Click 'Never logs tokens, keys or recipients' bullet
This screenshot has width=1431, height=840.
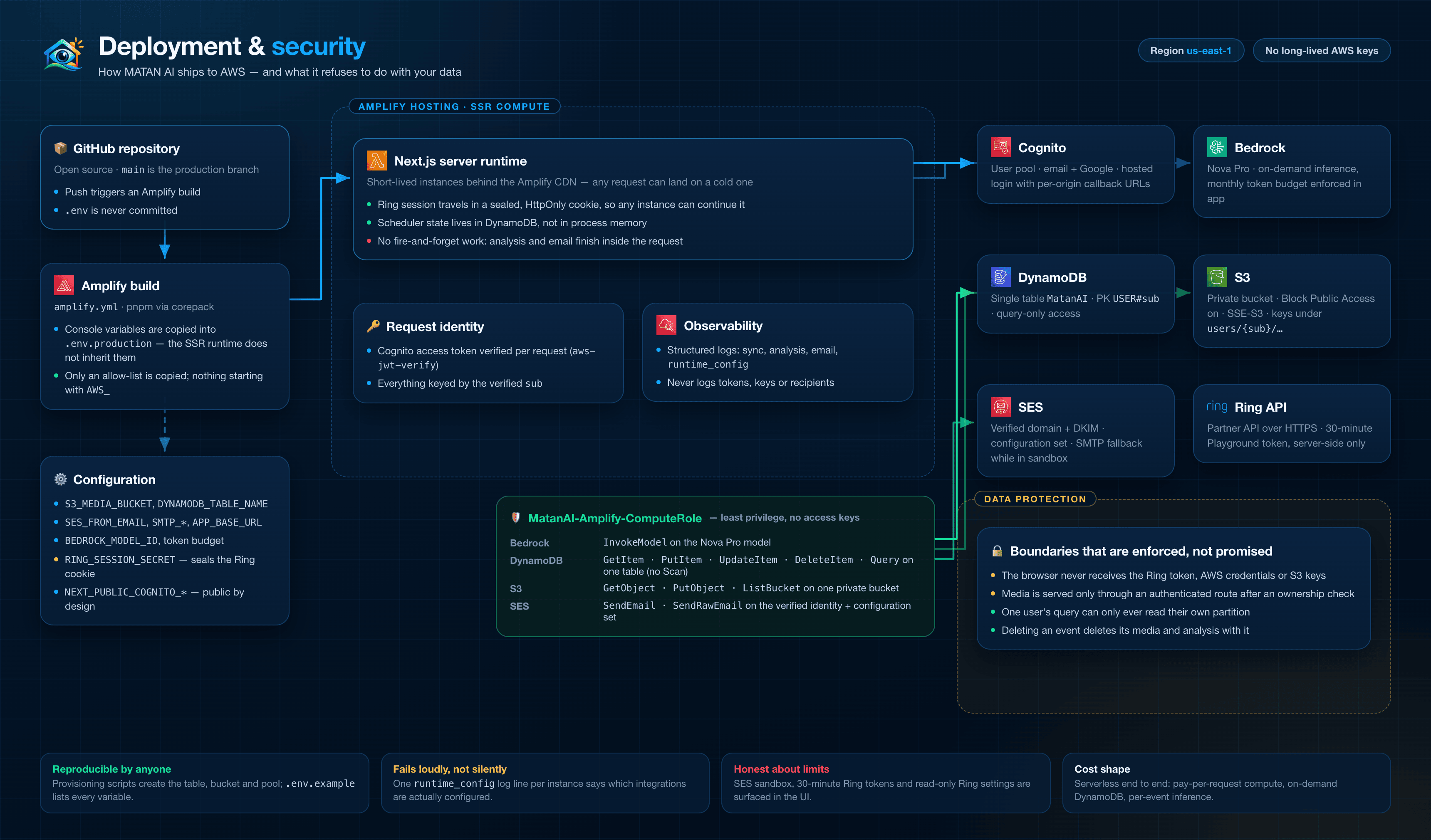(750, 382)
